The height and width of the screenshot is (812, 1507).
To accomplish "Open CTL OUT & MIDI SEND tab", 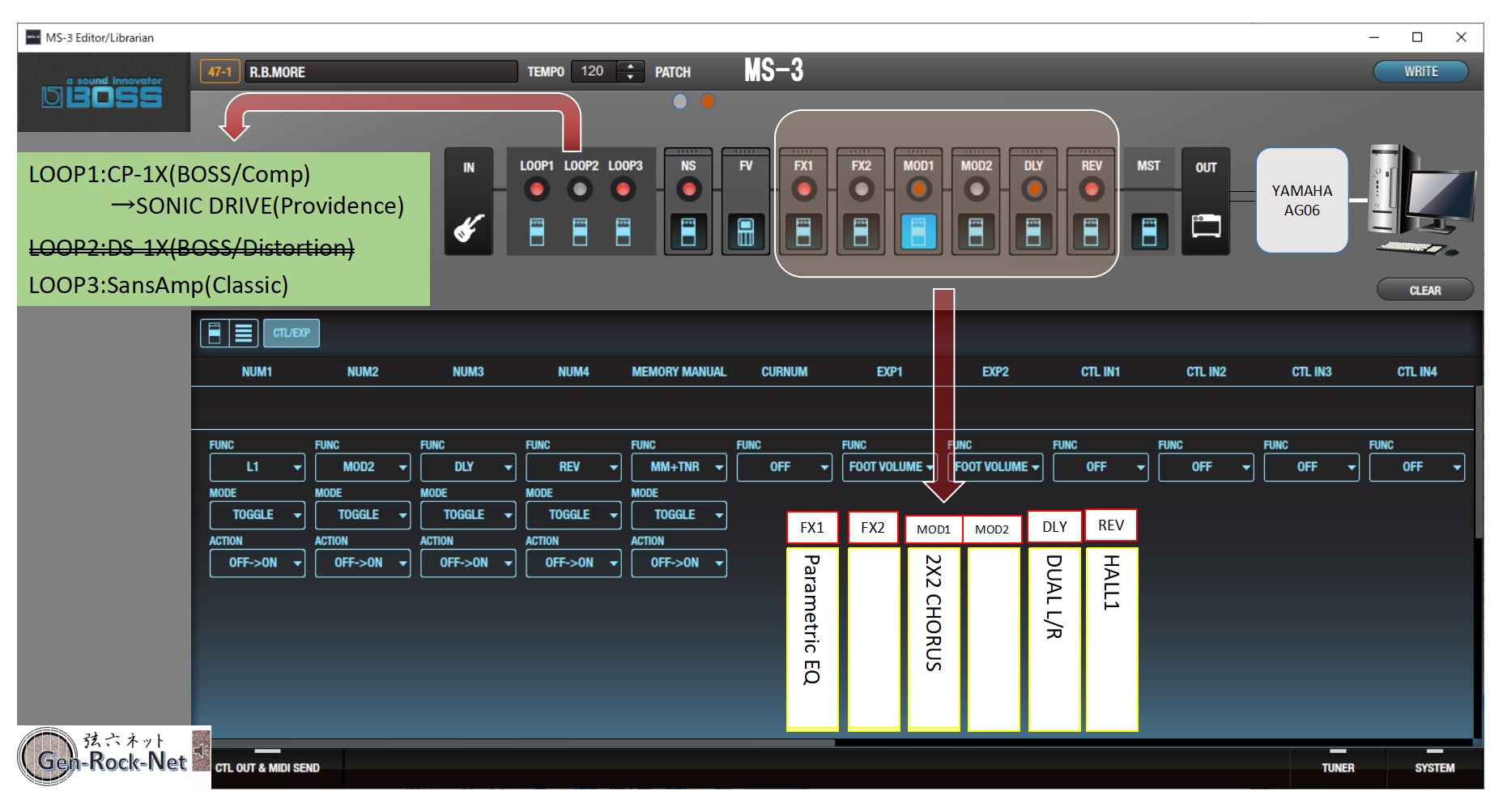I will coord(267,767).
